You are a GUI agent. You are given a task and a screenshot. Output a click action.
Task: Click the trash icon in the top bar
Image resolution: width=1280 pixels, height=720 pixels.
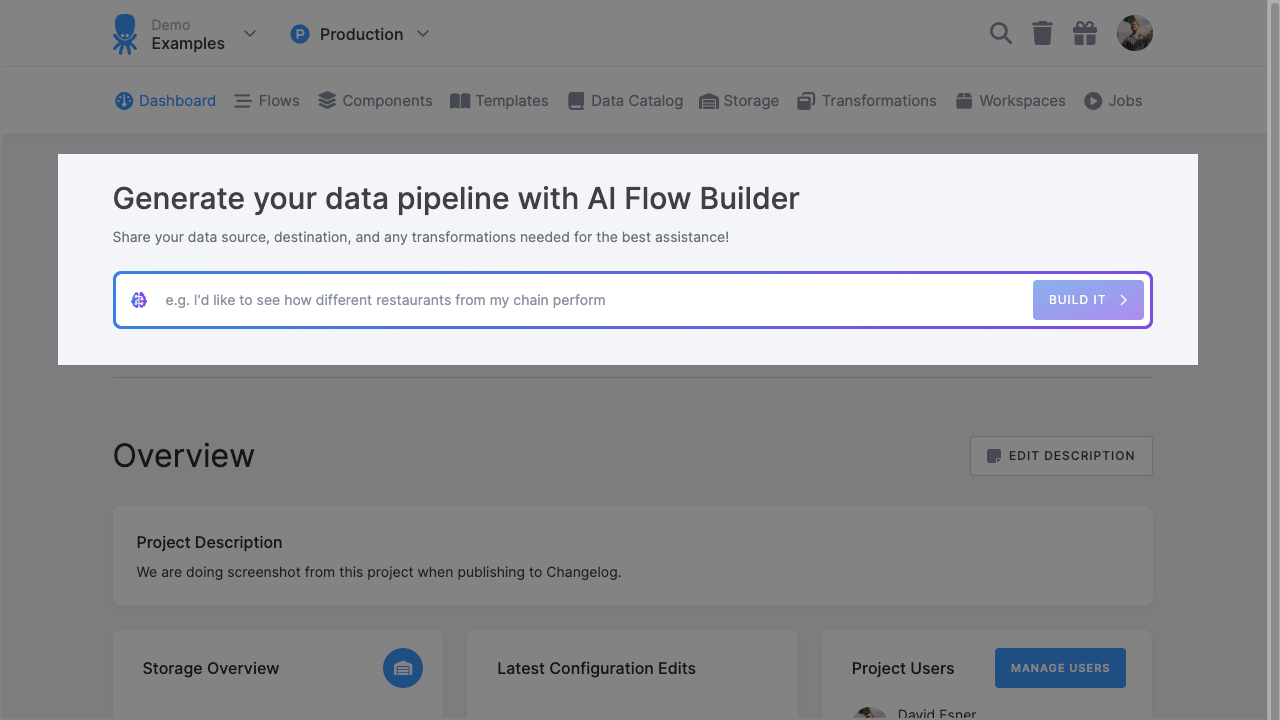1042,33
